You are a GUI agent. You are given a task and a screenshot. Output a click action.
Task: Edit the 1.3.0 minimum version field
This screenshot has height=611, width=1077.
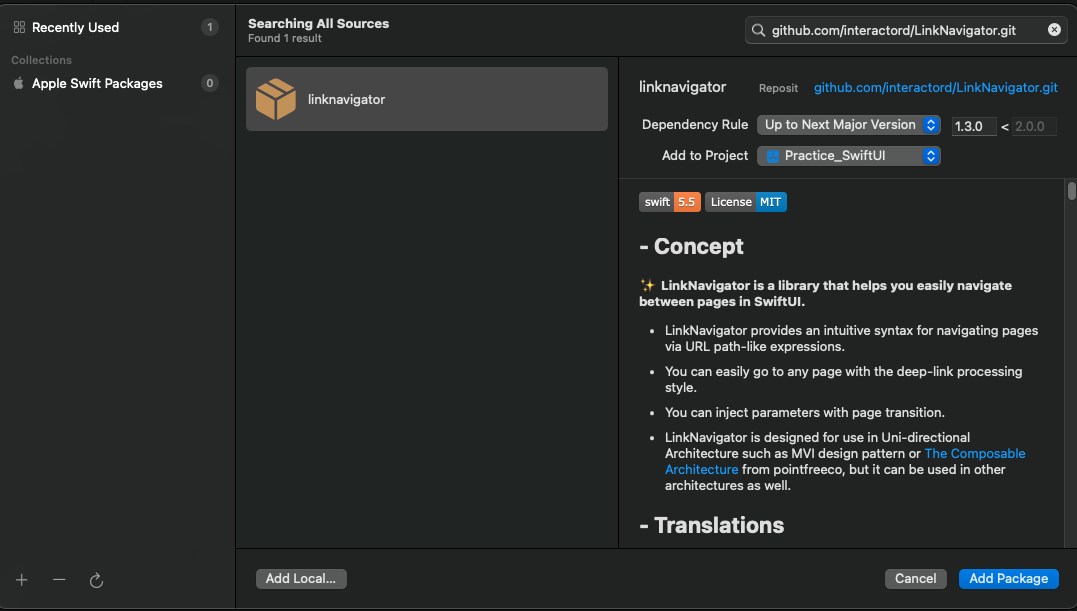pos(974,126)
